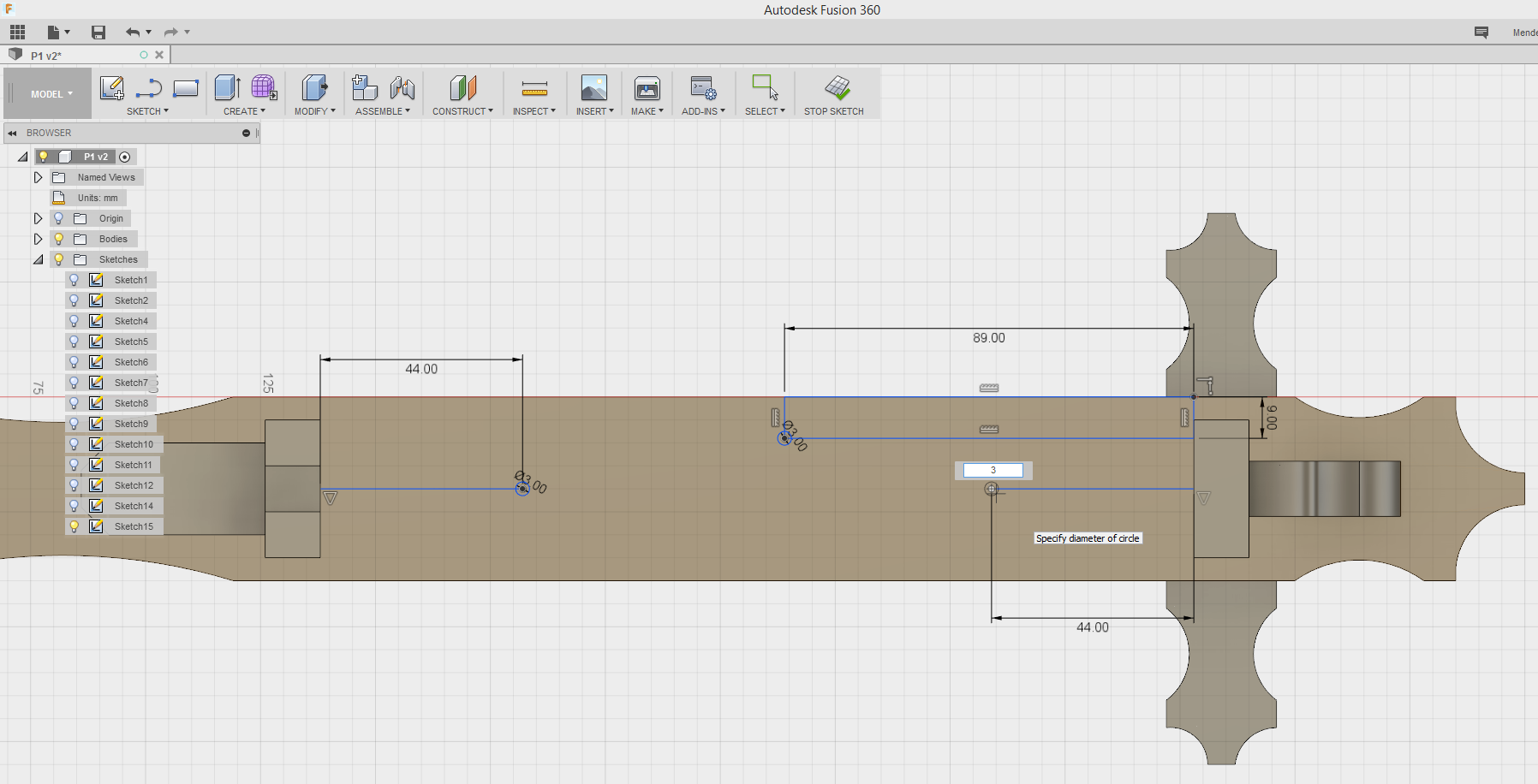The height and width of the screenshot is (784, 1538).
Task: Toggle Sketches folder visibility bulb
Action: click(x=59, y=259)
